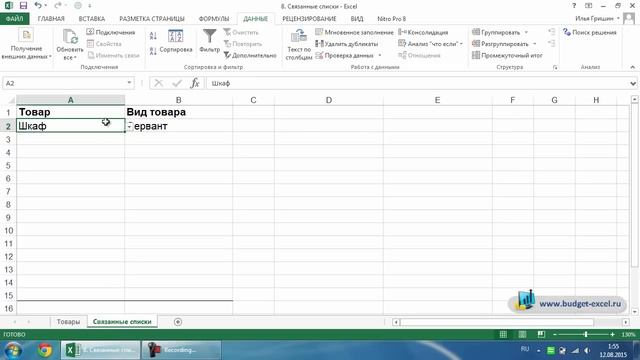Open Поиск решения solver
Image resolution: width=640 pixels, height=360 pixels.
pyautogui.click(x=589, y=32)
